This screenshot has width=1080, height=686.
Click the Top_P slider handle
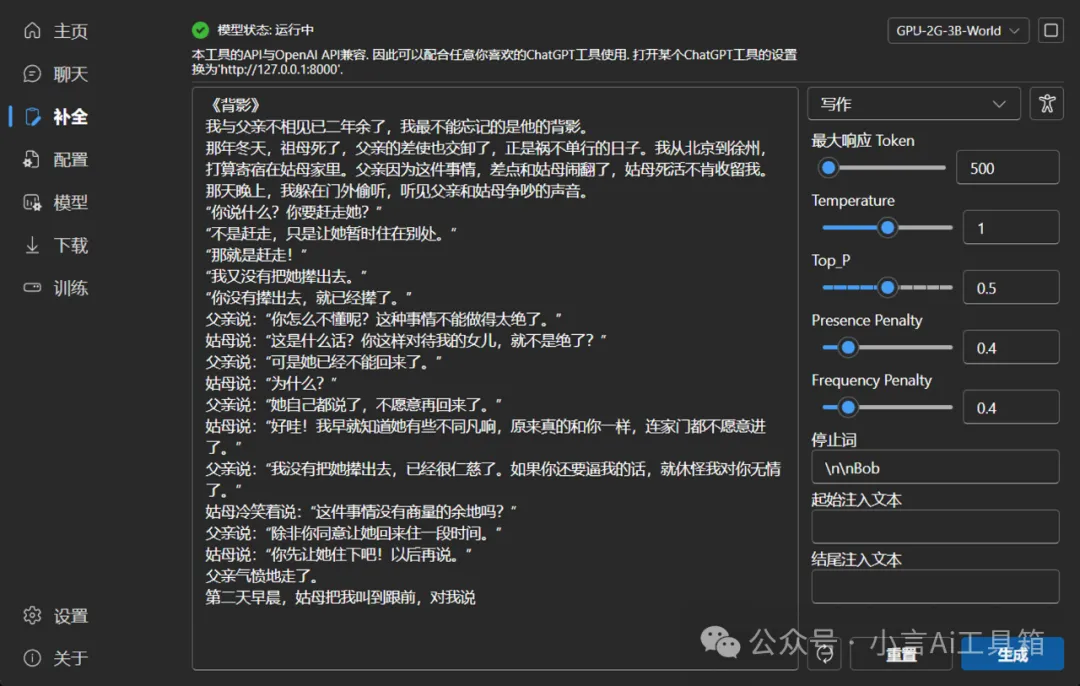pos(887,288)
